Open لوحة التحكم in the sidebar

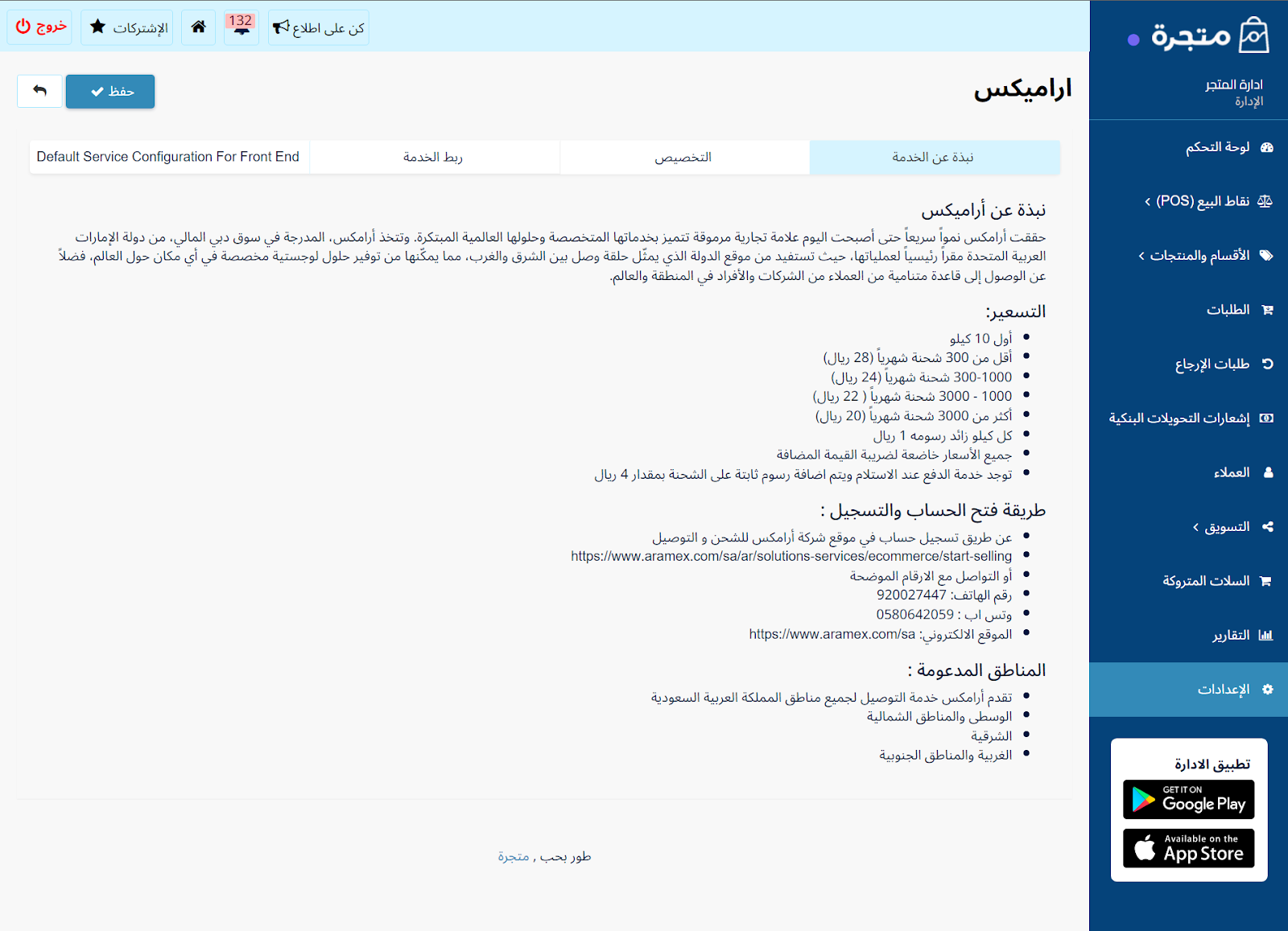click(1189, 147)
